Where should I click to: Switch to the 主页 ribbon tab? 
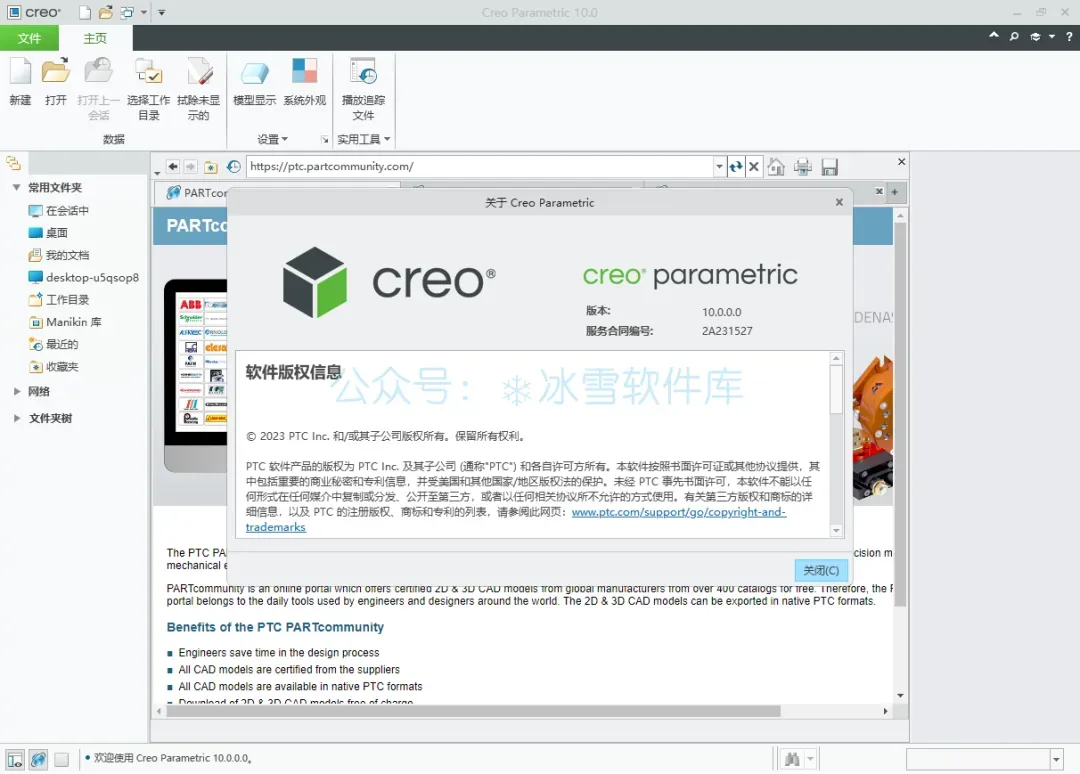(95, 38)
